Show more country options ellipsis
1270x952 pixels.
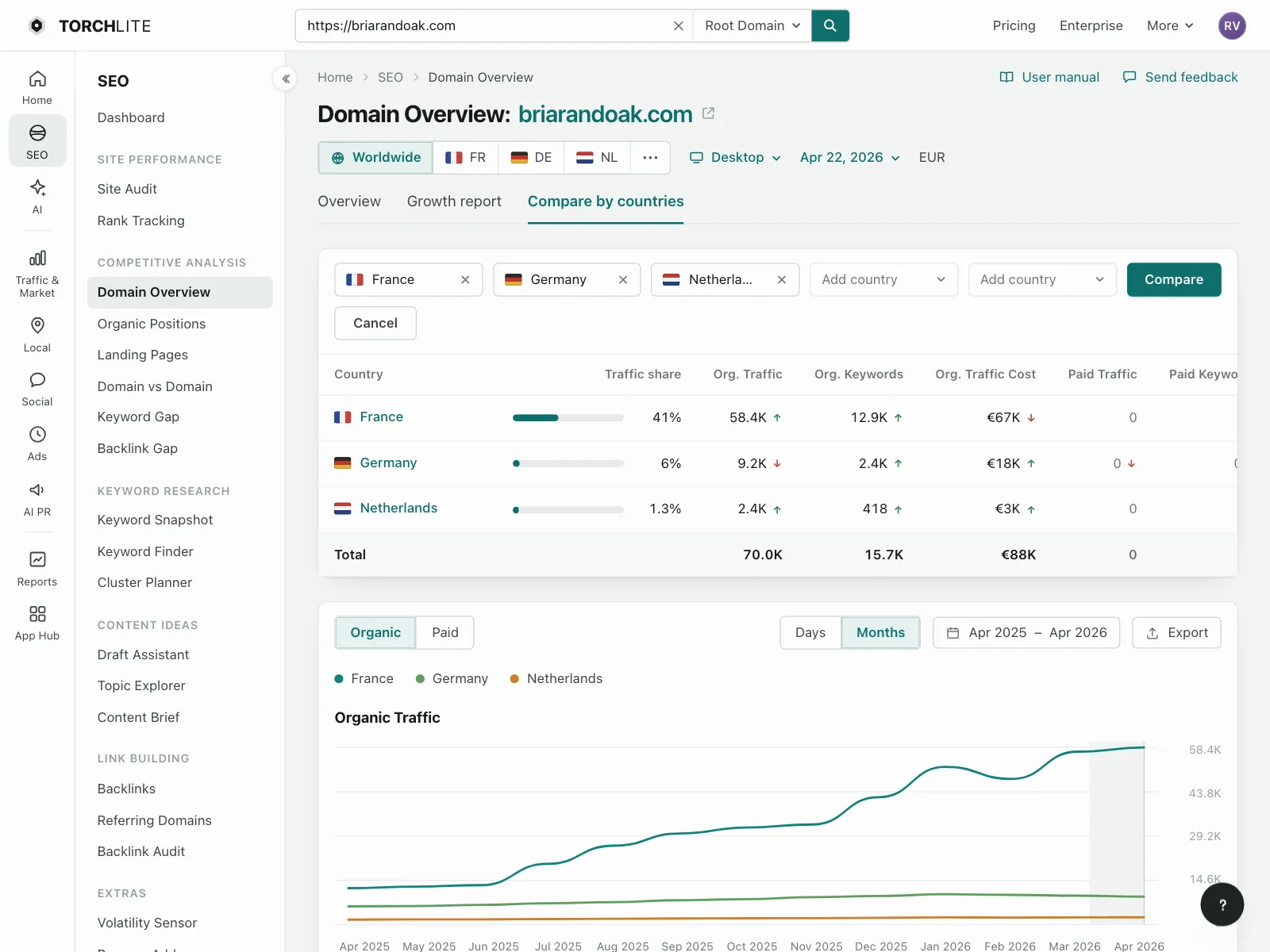pyautogui.click(x=650, y=157)
